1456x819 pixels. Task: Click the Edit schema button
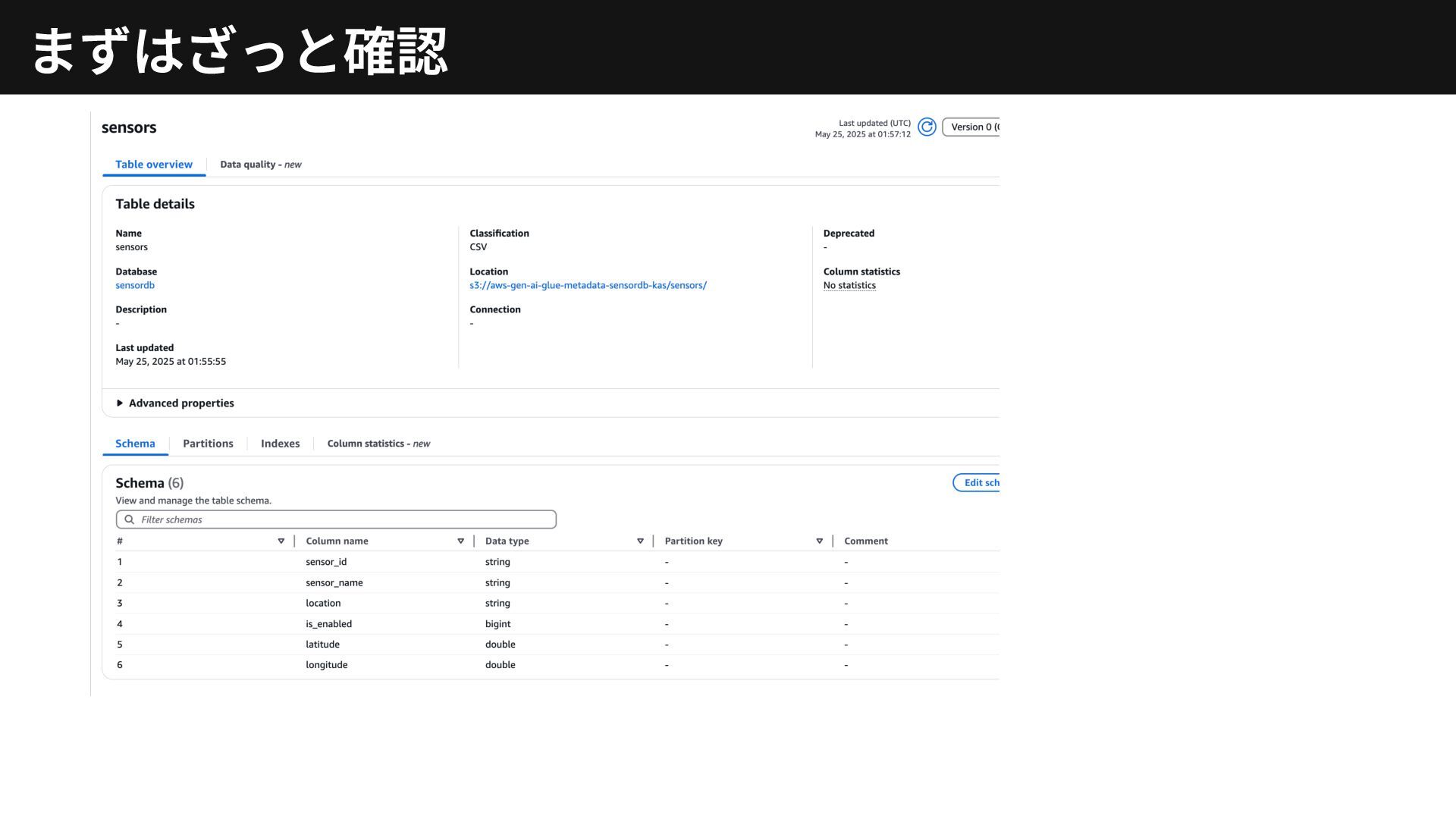(x=978, y=483)
